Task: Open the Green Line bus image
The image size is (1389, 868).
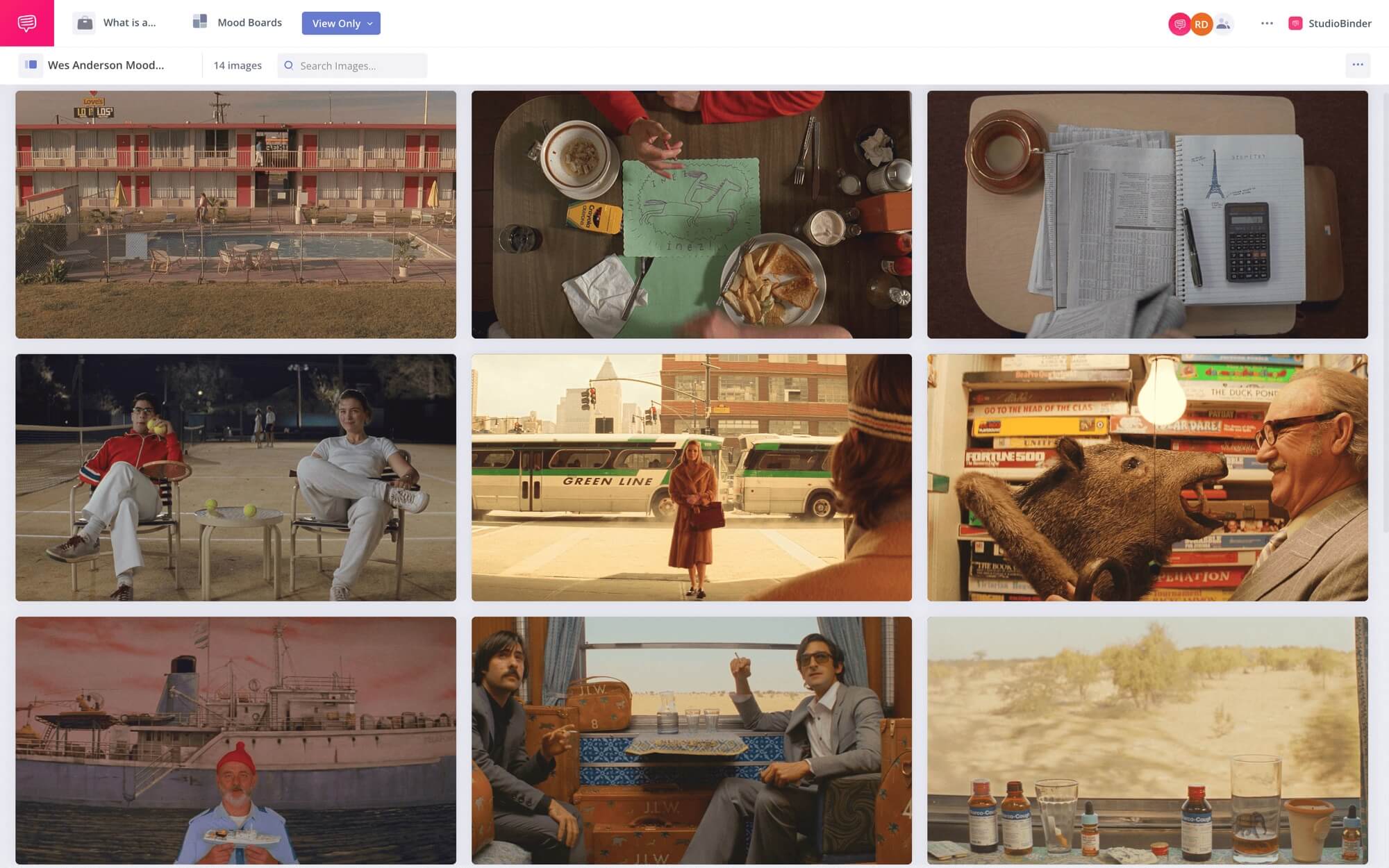Action: tap(692, 478)
